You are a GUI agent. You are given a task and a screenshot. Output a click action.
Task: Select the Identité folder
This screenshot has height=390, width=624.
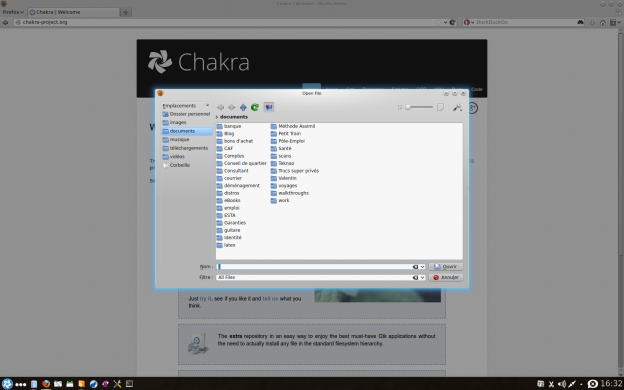229,238
